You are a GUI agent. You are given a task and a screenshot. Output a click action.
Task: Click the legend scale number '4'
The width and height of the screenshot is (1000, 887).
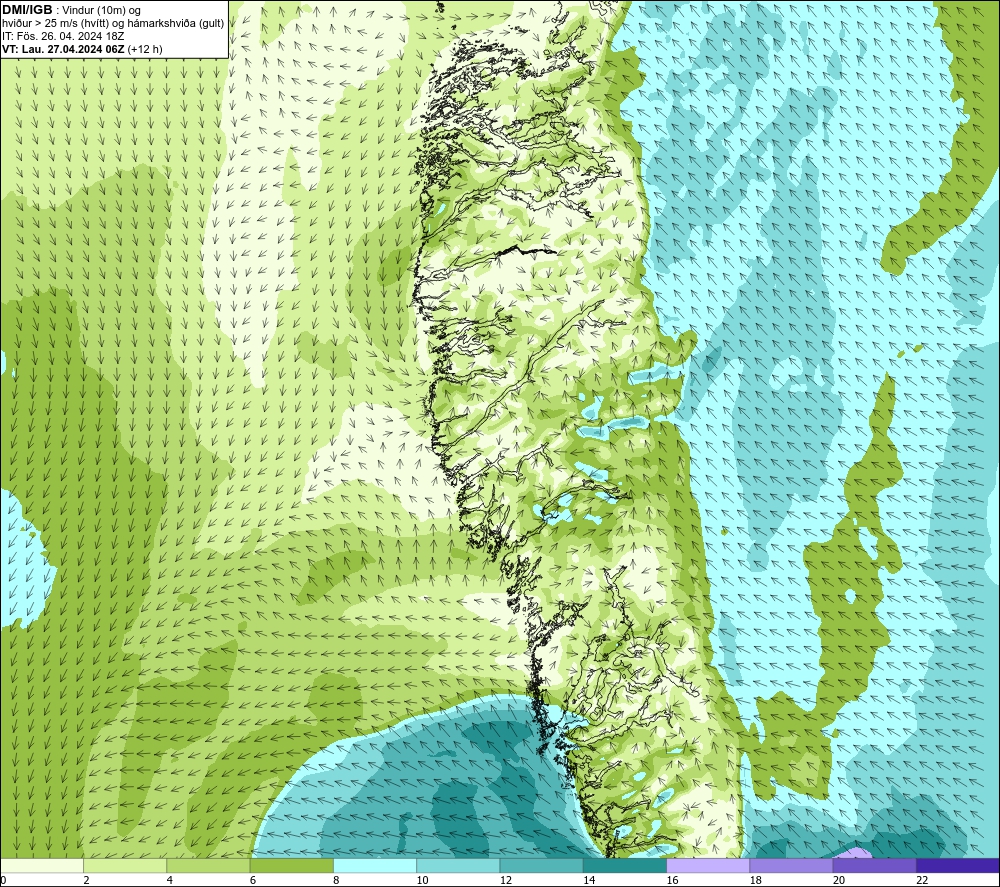pos(170,880)
